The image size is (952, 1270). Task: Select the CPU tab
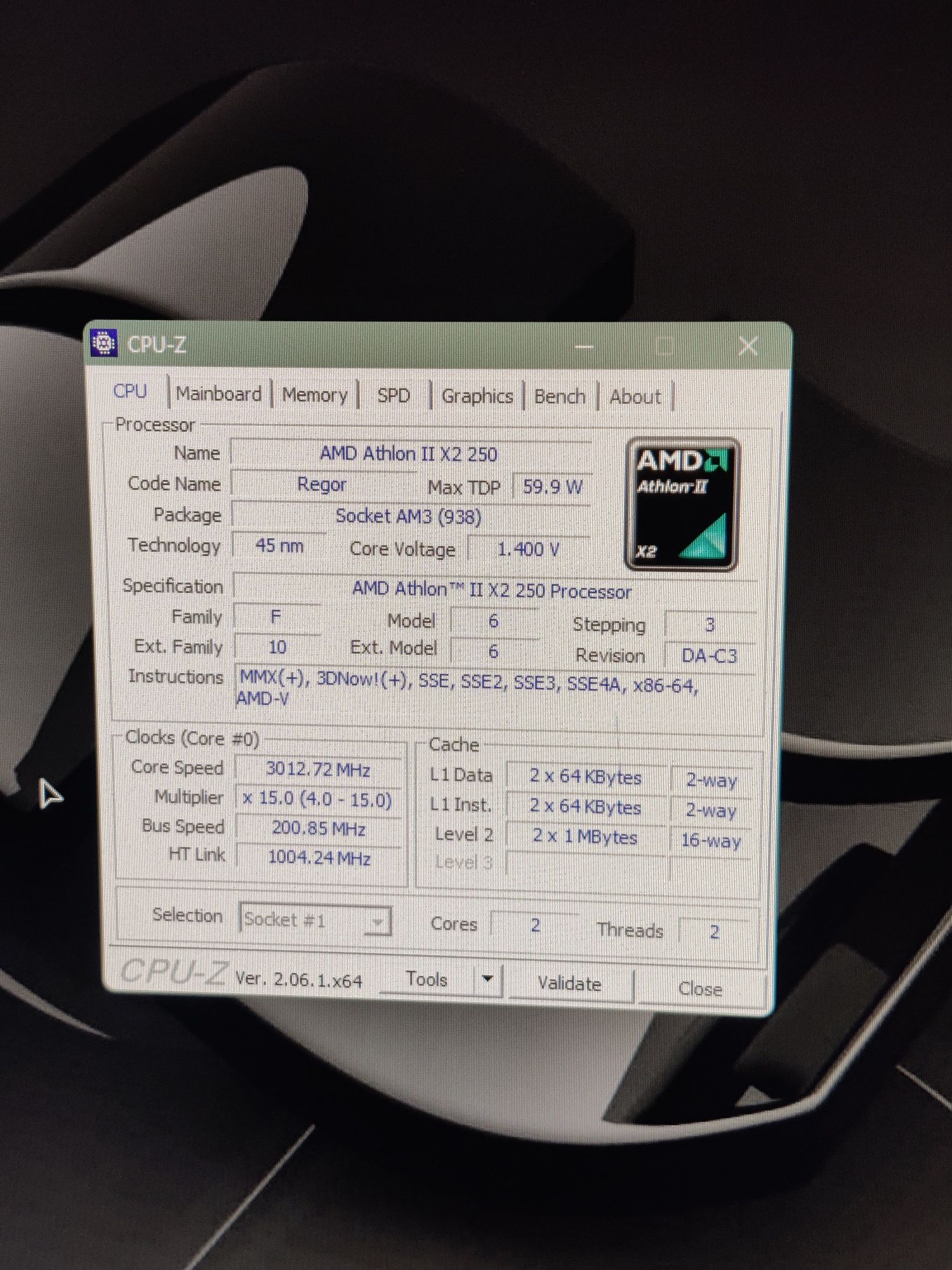pos(131,391)
